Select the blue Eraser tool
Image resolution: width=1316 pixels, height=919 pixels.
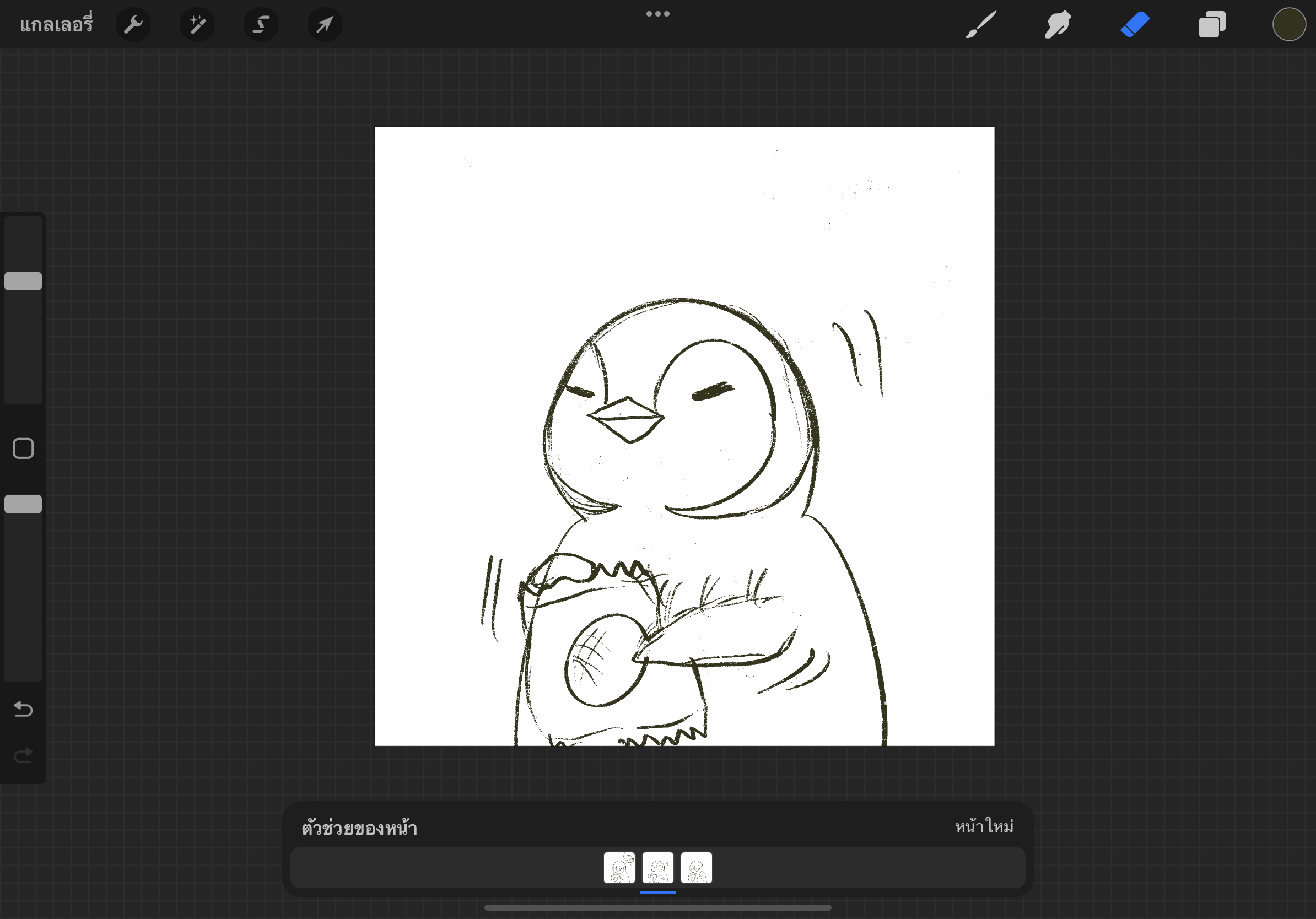(1135, 25)
